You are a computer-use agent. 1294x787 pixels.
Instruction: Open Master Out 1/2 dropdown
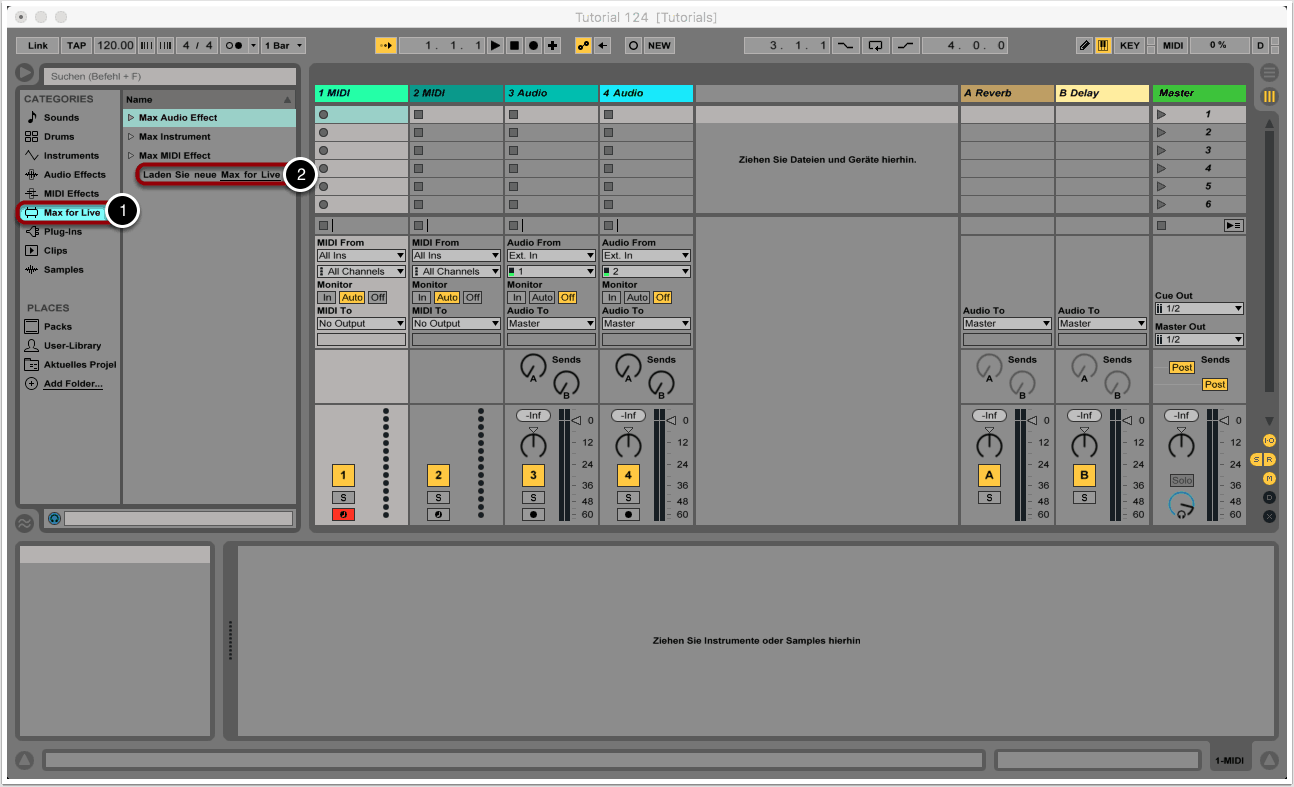coord(1199,340)
